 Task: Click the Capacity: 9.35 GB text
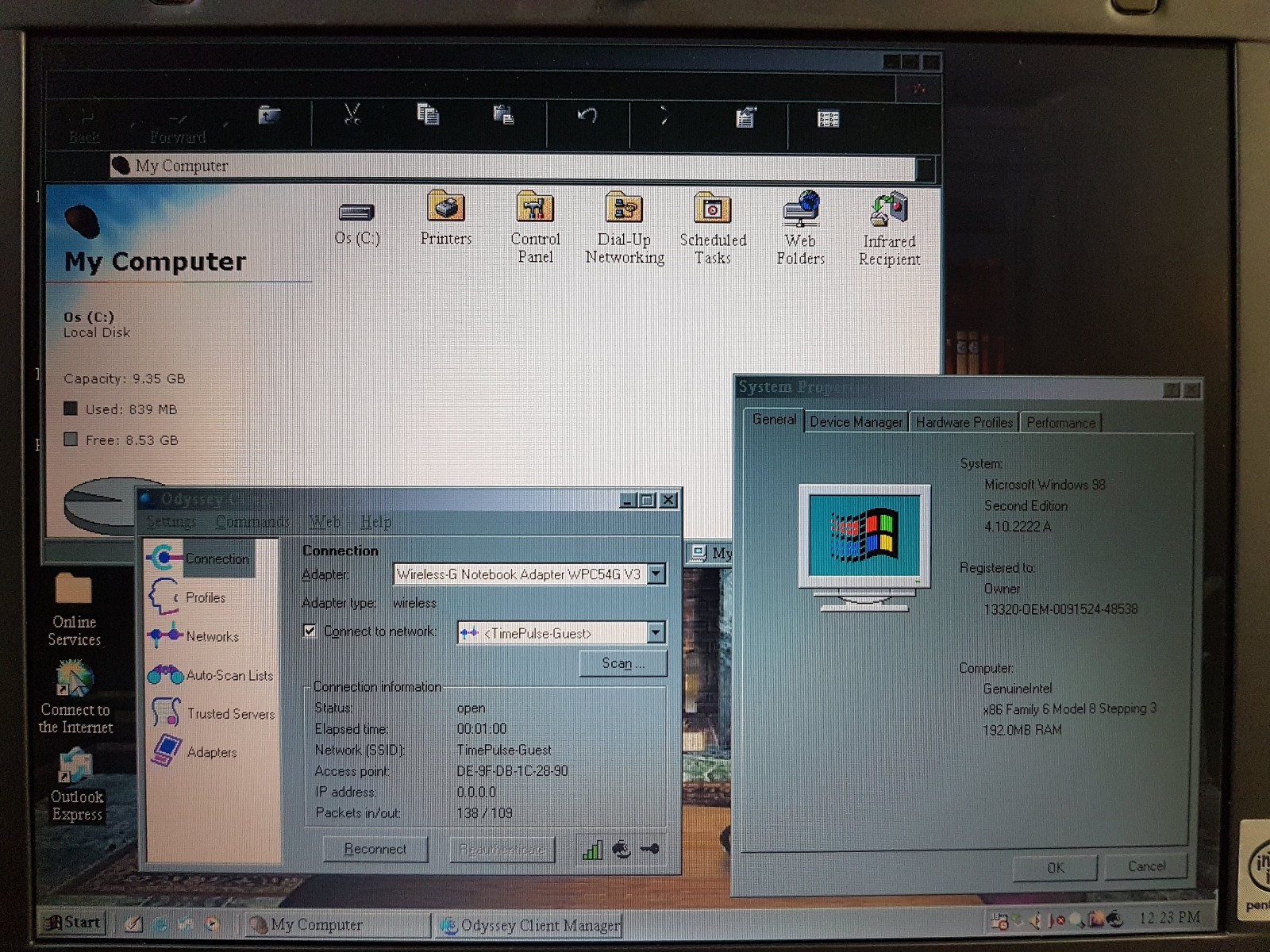[125, 378]
